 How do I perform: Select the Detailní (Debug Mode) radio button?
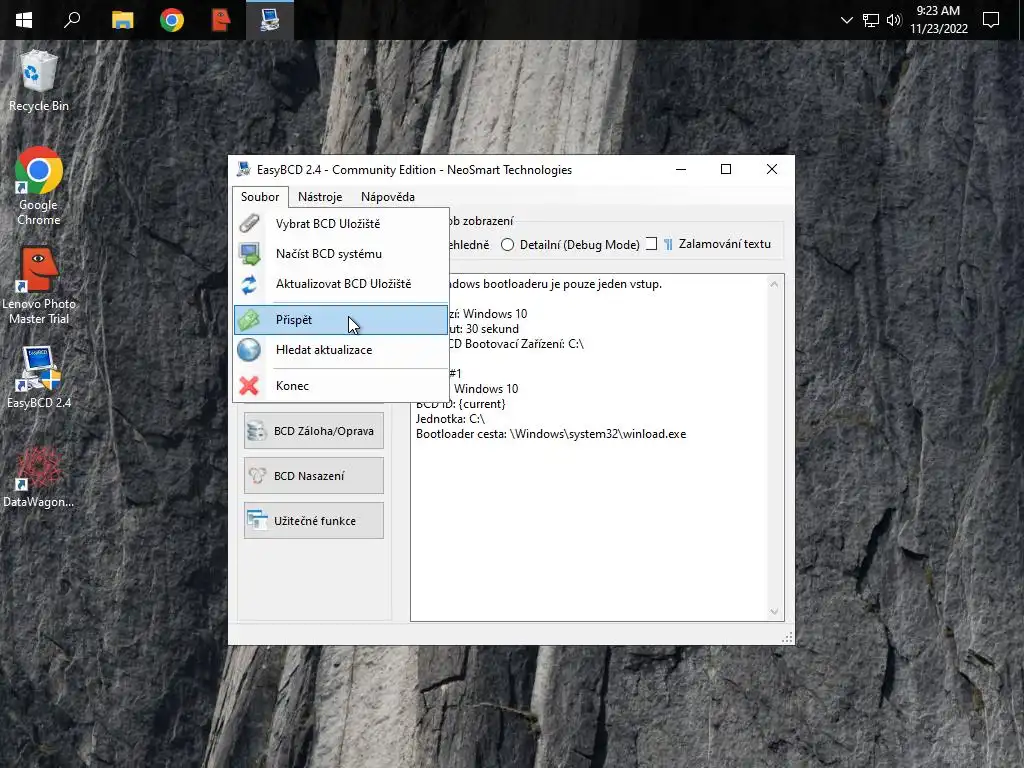[x=507, y=245]
